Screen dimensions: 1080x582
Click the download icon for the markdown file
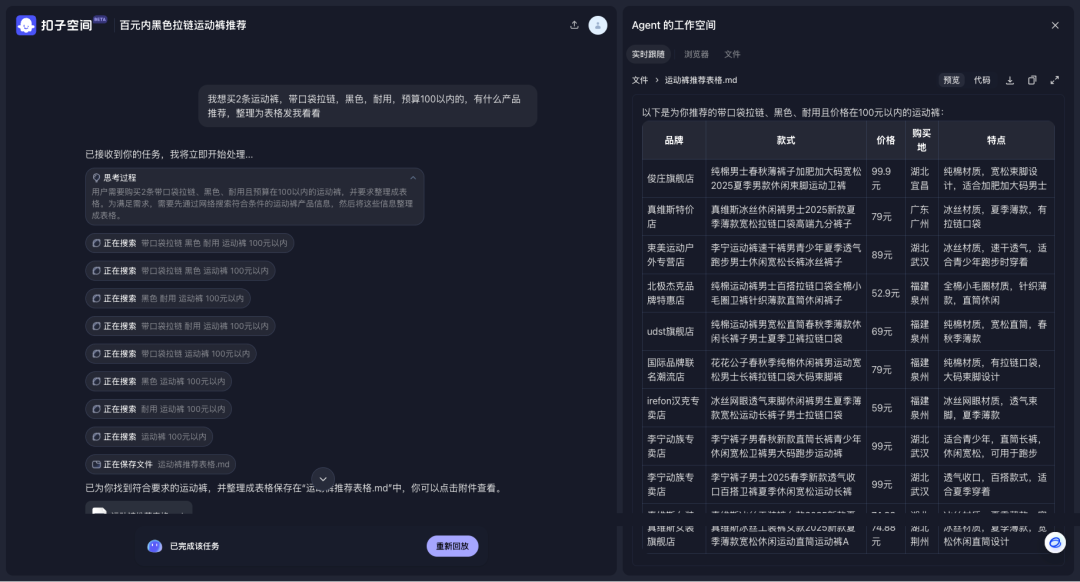(x=1010, y=81)
